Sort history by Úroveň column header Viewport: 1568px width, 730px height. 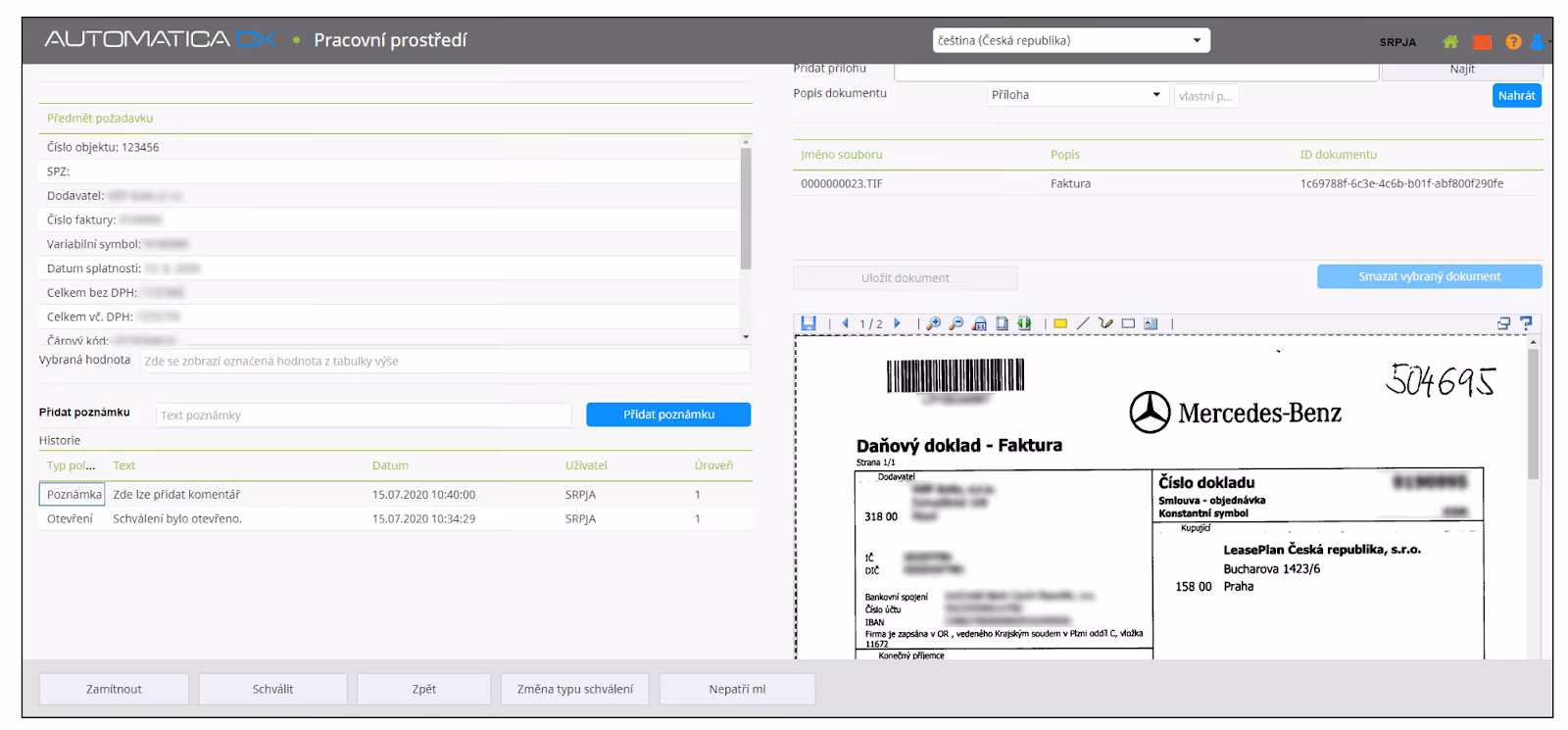click(x=713, y=465)
